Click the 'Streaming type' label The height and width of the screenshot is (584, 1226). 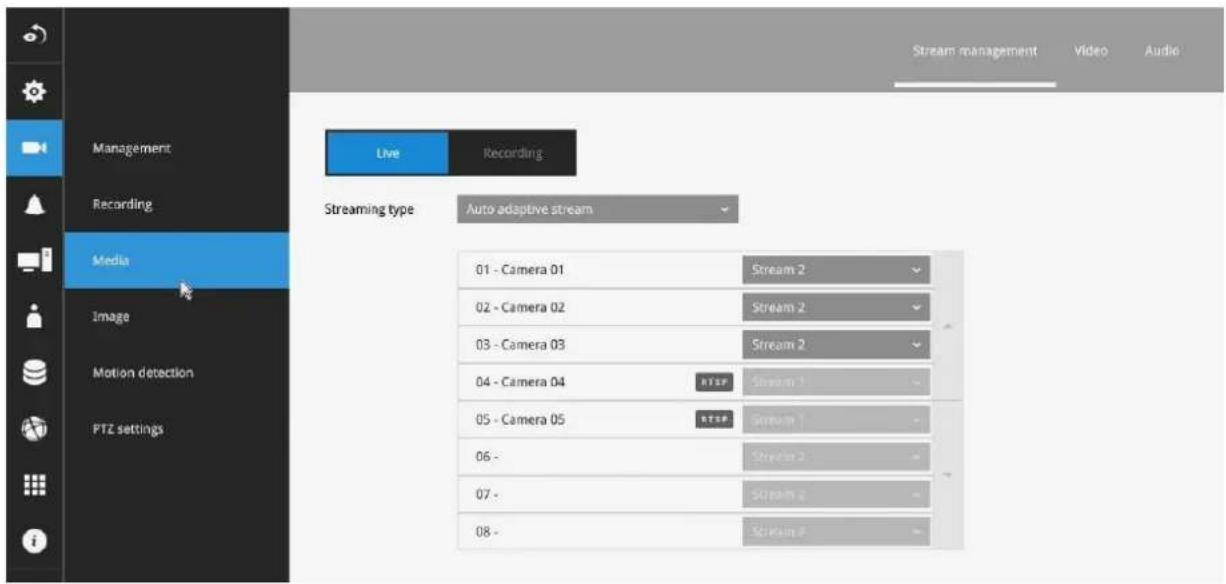click(x=369, y=210)
